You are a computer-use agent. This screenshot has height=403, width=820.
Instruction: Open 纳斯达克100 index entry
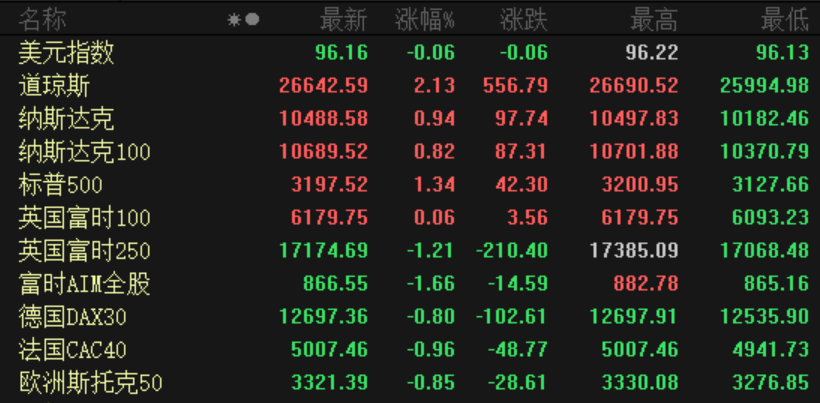click(85, 152)
